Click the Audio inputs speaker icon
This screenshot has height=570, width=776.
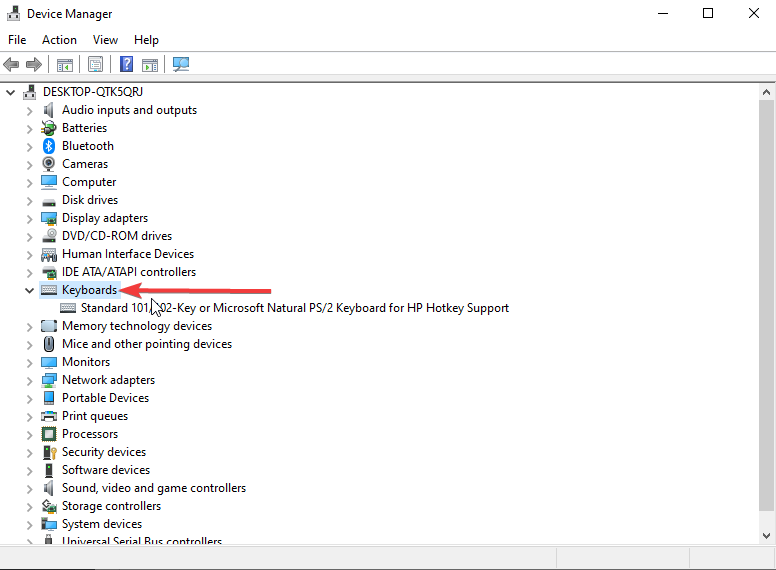[x=48, y=110]
